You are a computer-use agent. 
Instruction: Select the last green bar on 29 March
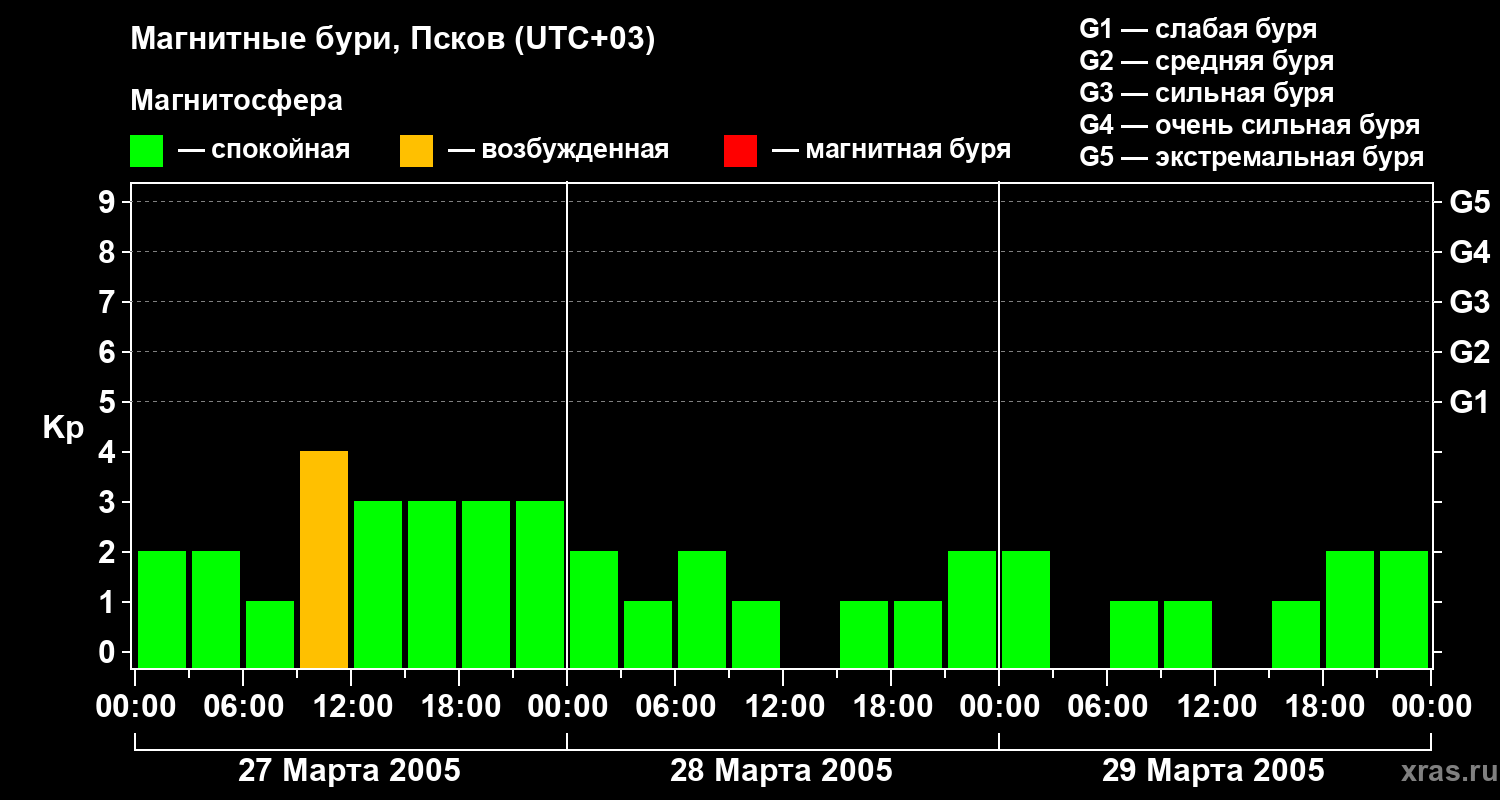point(1404,609)
